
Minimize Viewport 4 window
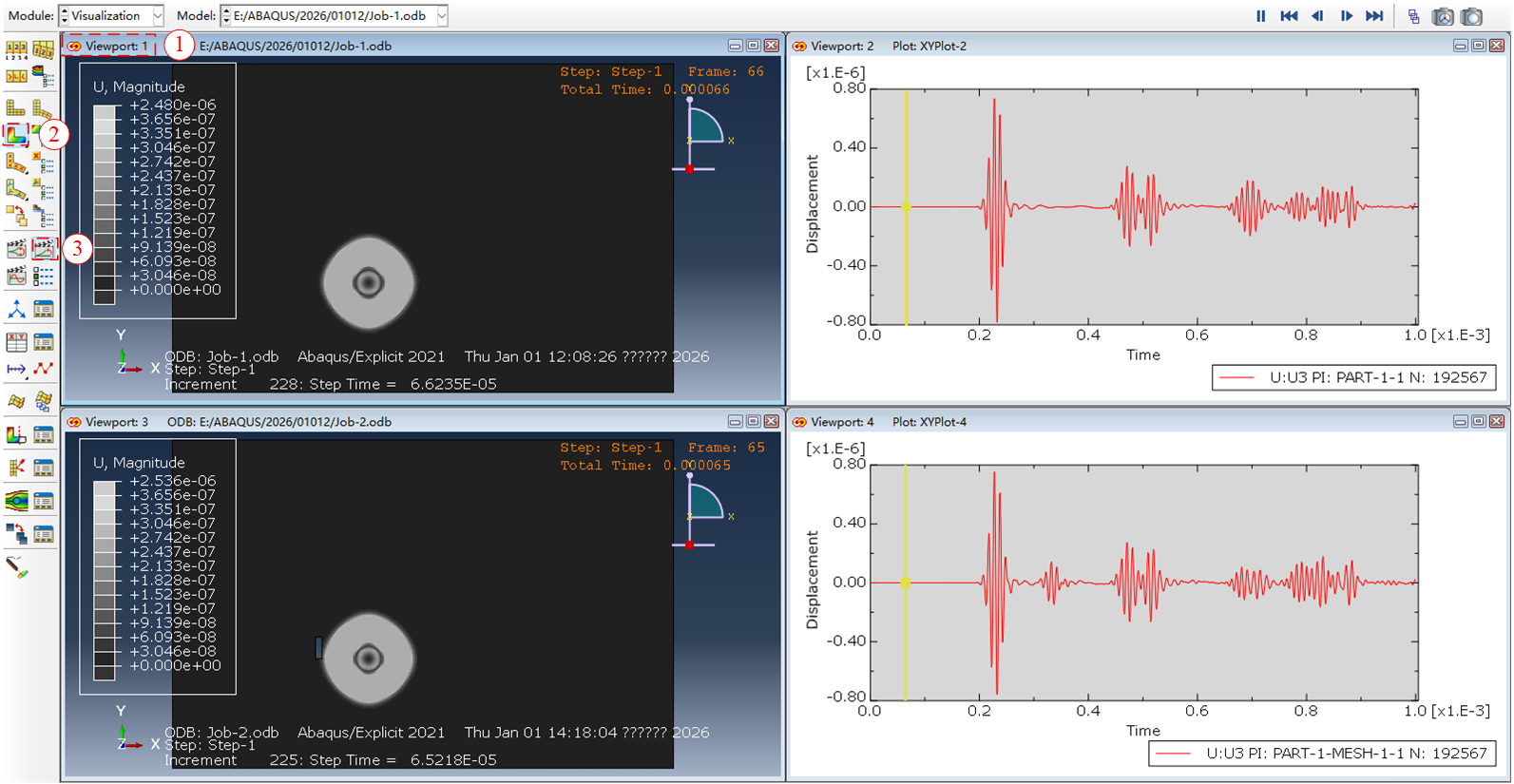1460,422
